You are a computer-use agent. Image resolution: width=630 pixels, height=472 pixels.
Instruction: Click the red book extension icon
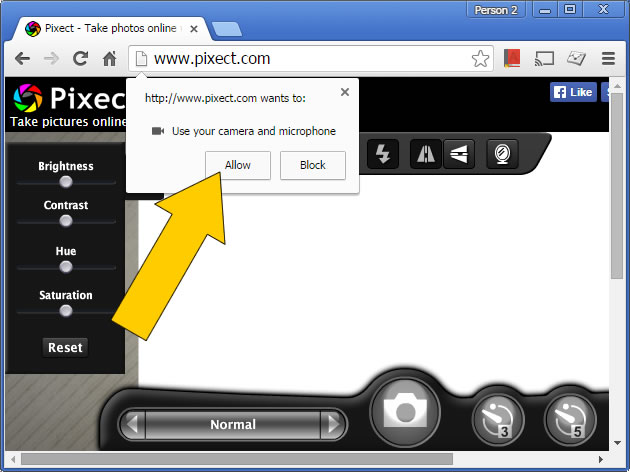pyautogui.click(x=512, y=59)
